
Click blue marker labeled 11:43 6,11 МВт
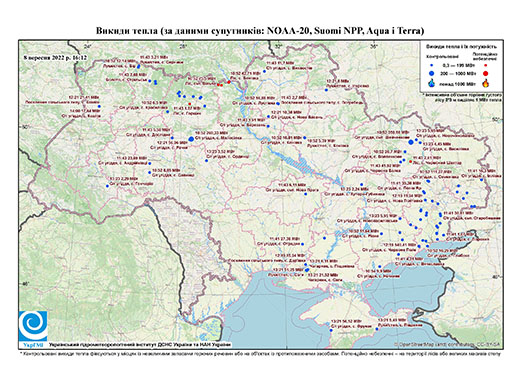[x=305, y=194]
